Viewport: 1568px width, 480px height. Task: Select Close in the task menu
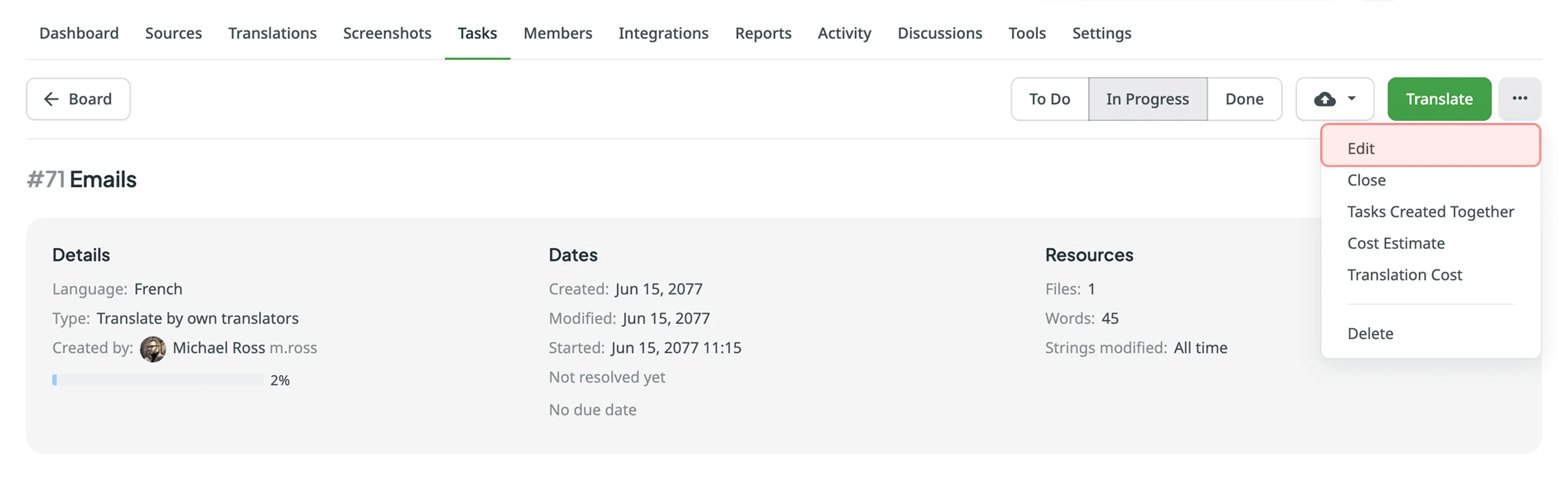[1367, 180]
